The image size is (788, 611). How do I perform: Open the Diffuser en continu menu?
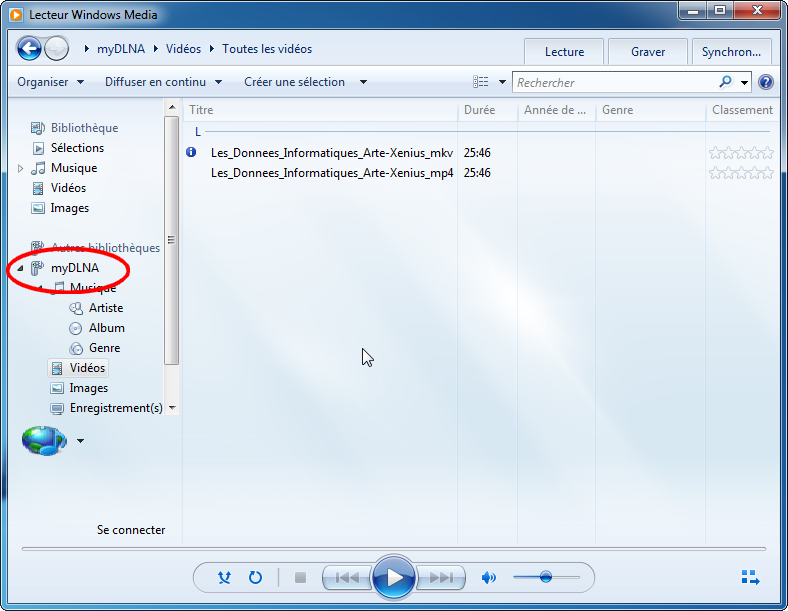163,82
